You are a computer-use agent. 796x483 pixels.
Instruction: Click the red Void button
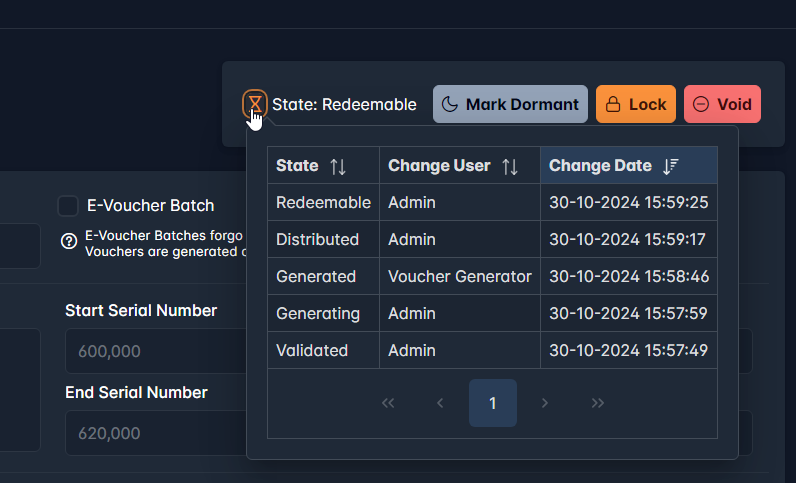[x=722, y=104]
